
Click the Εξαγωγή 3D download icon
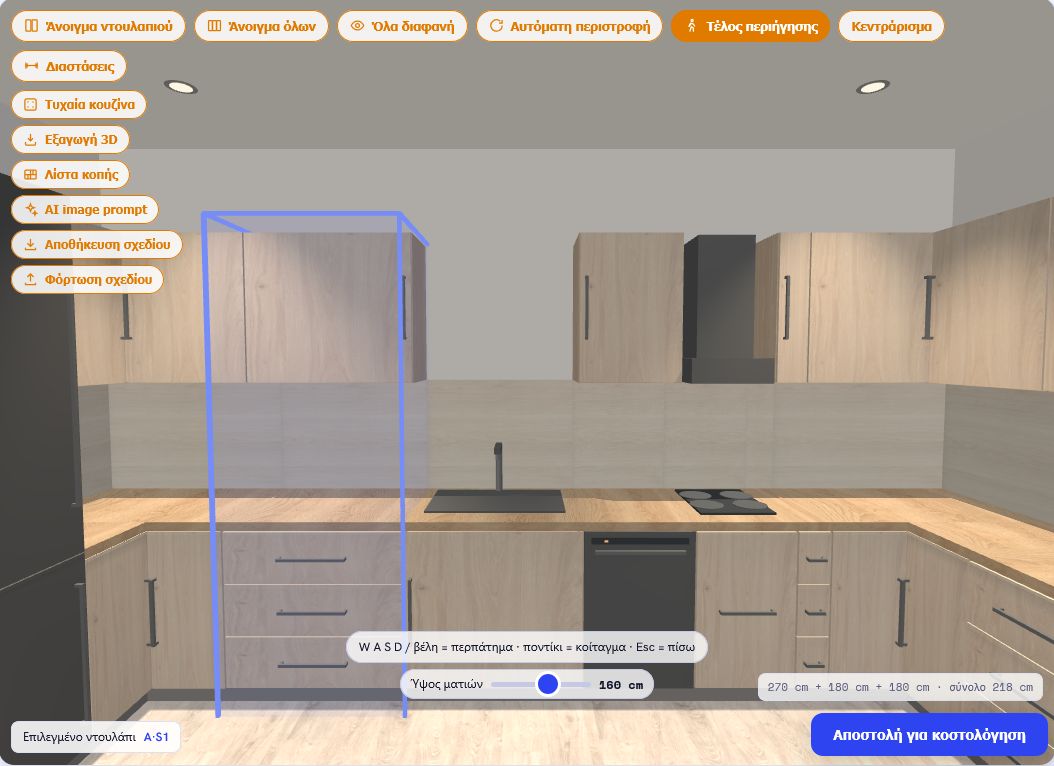(30, 140)
